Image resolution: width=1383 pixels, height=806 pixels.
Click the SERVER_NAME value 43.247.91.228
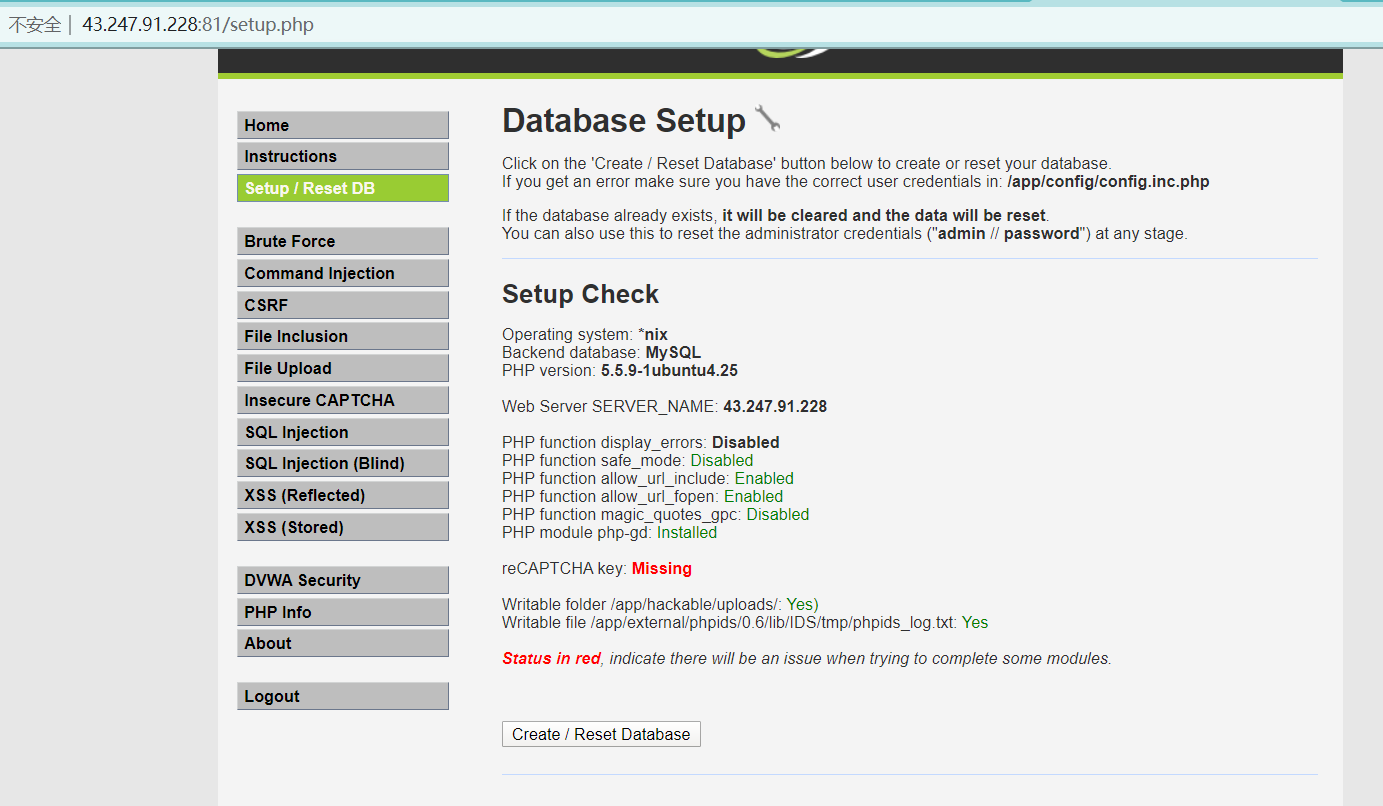[775, 406]
